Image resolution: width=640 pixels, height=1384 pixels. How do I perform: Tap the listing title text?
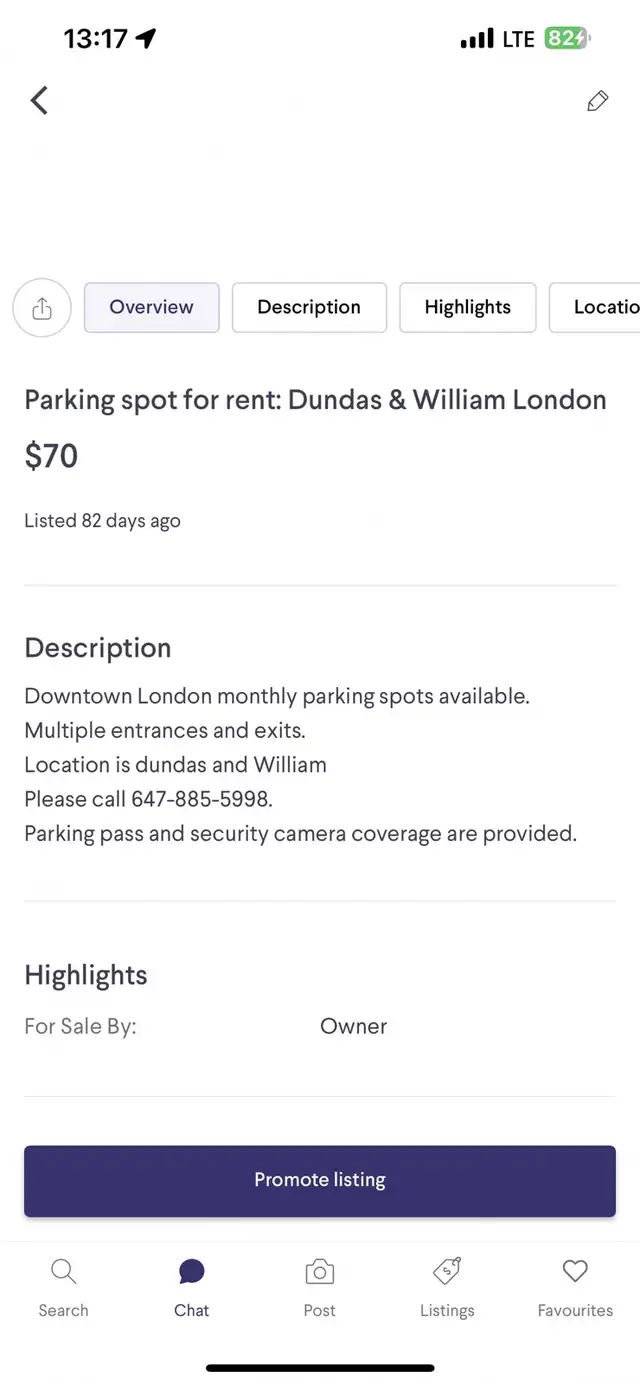click(x=315, y=400)
